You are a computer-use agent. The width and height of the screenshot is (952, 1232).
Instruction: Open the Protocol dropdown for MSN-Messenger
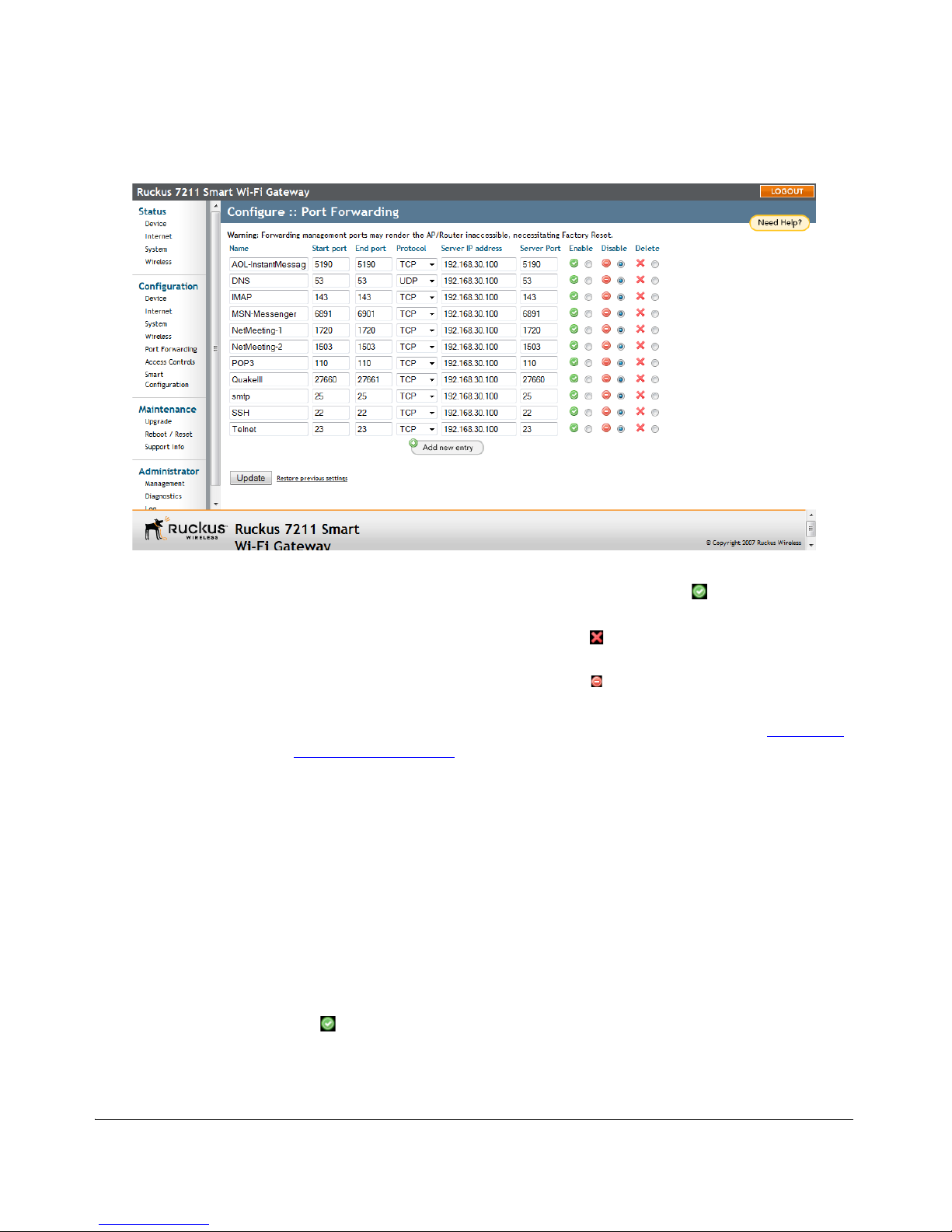[417, 314]
